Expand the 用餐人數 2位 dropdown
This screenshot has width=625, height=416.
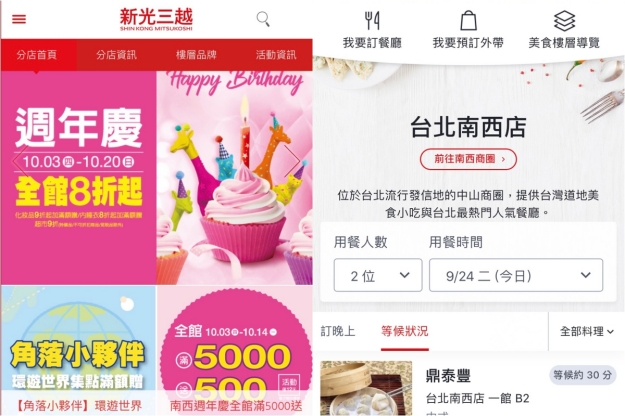point(378,275)
